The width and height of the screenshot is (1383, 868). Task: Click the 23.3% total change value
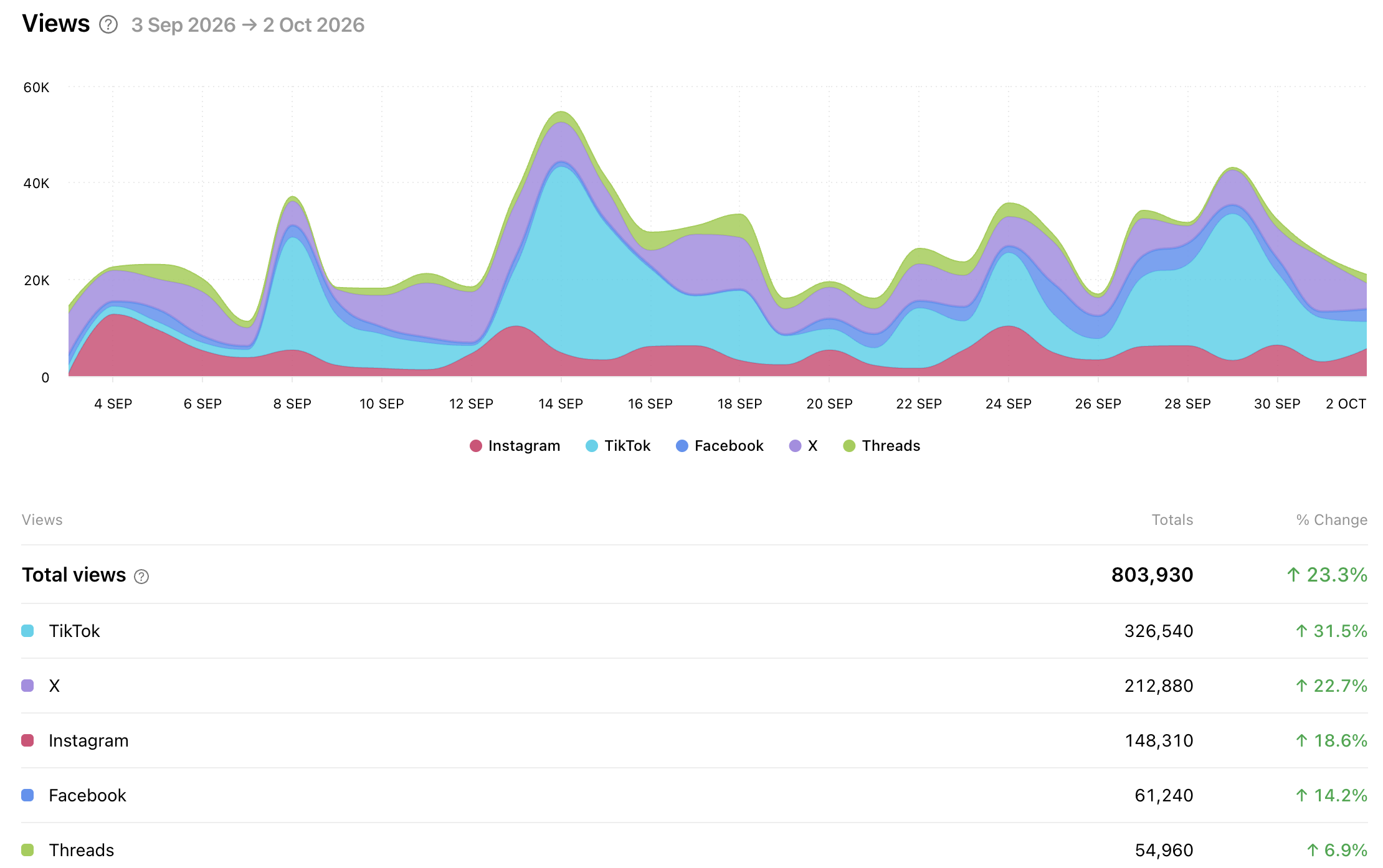1327,575
